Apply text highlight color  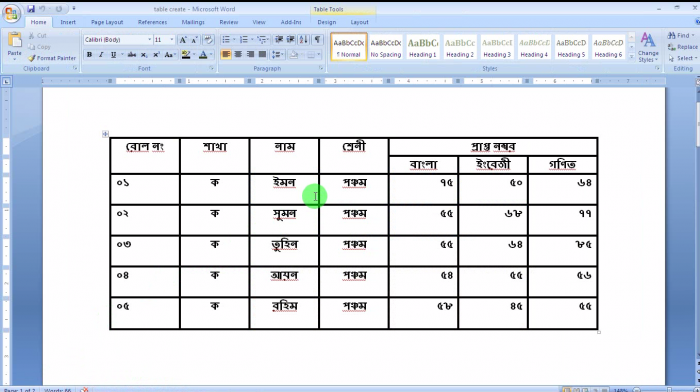point(186,54)
